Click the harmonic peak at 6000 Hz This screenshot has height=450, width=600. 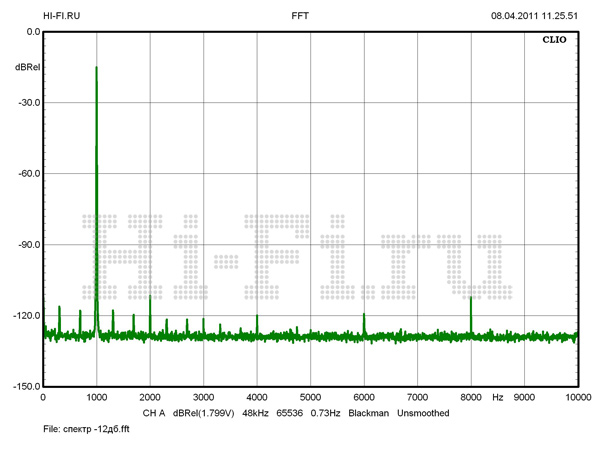[x=364, y=316]
